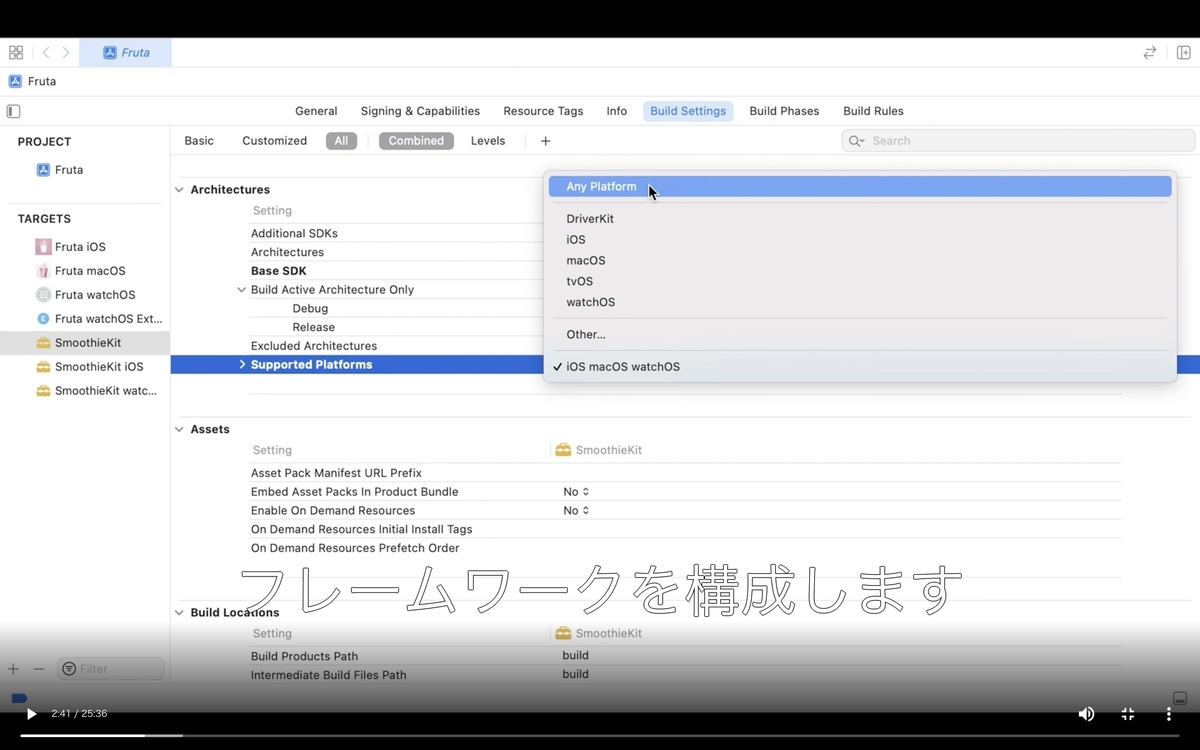
Task: Open the Info tab
Action: pos(617,111)
